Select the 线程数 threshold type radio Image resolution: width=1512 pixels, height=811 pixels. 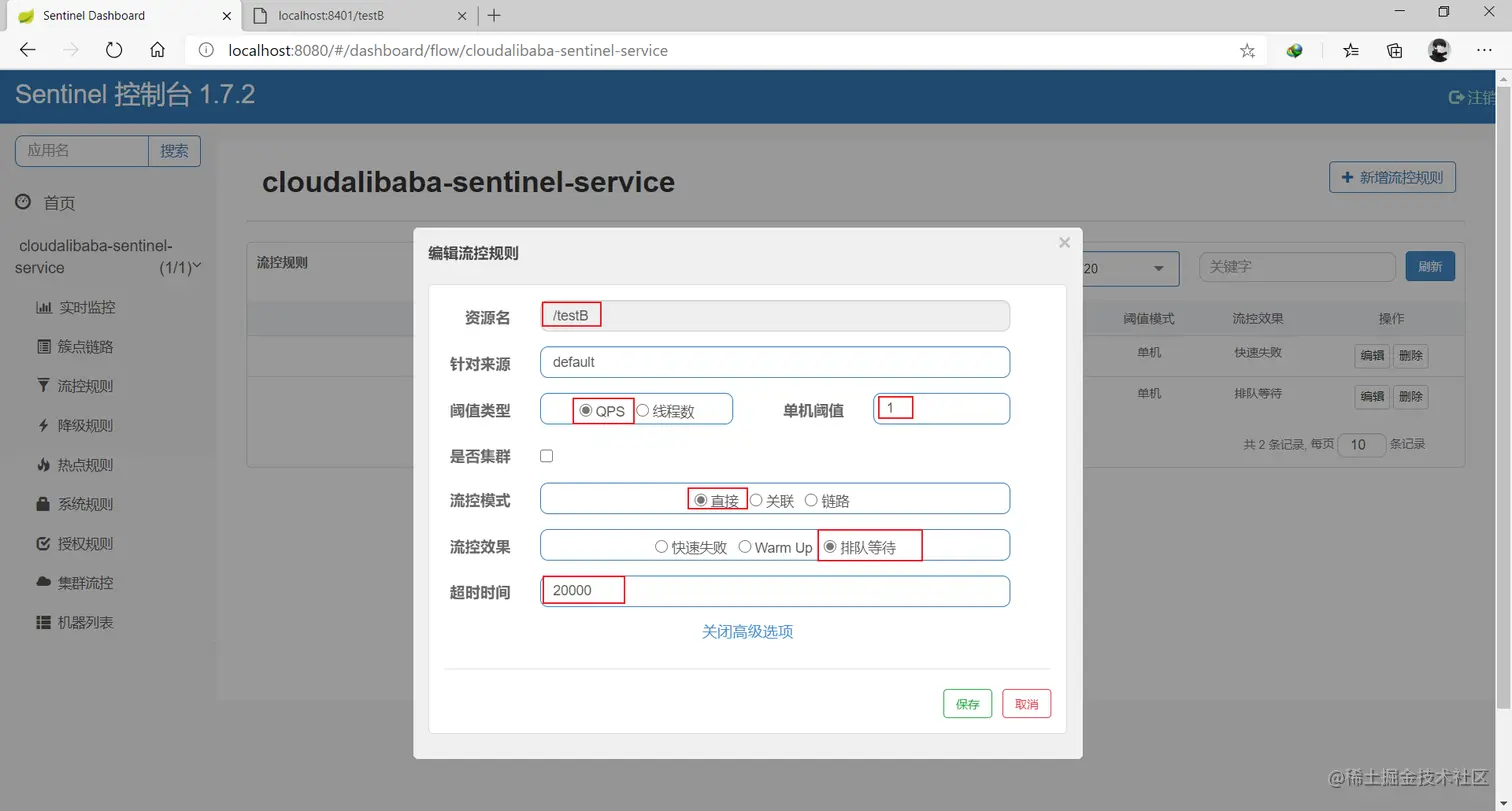click(642, 410)
